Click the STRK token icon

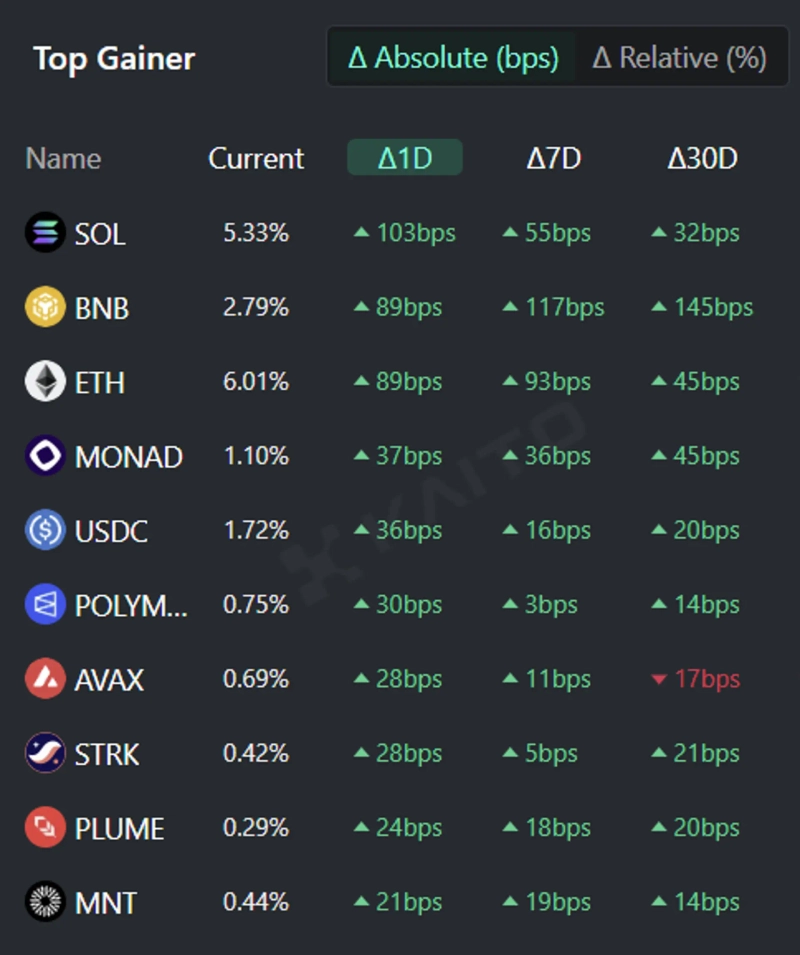[x=44, y=753]
